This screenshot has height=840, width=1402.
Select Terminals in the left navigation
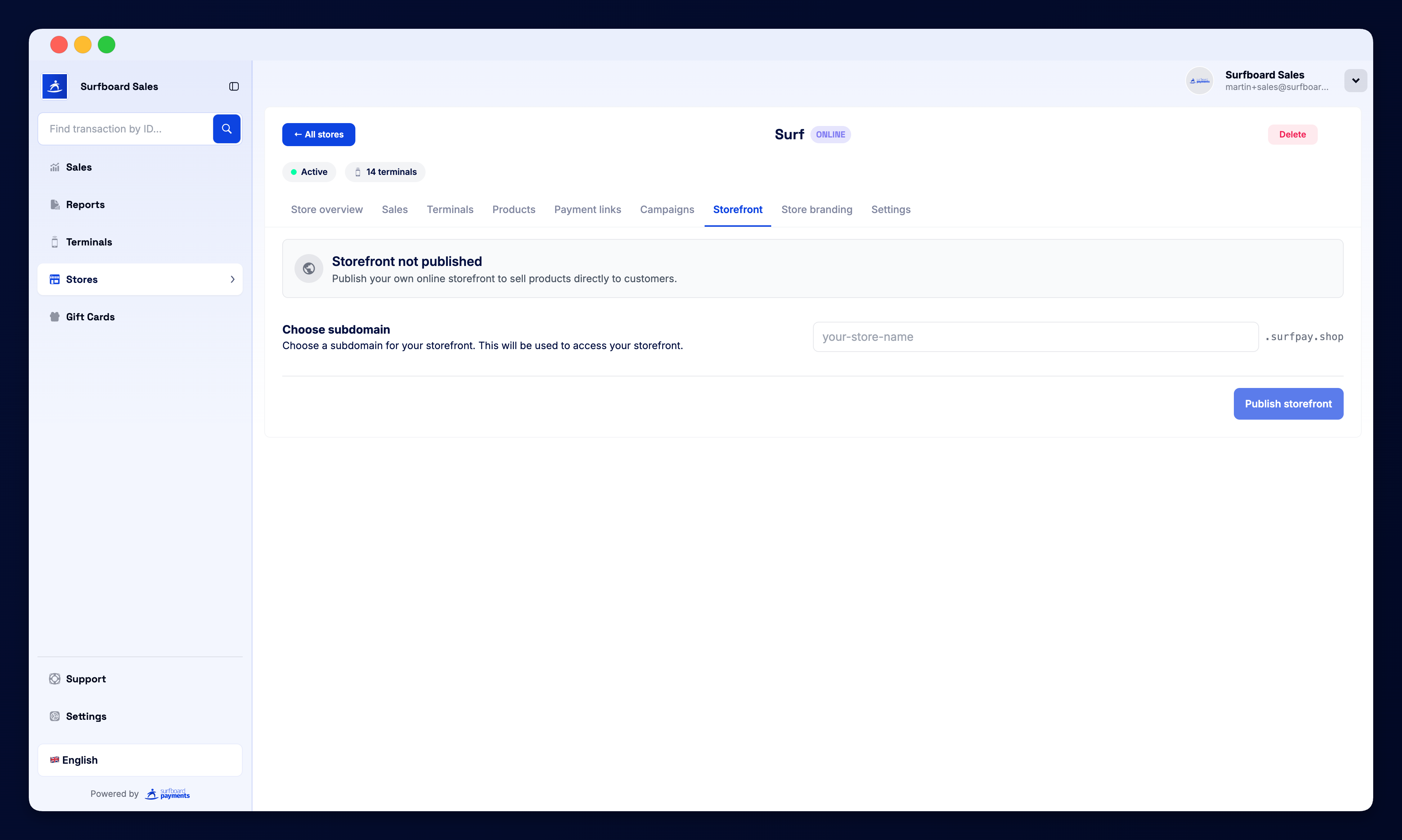(x=89, y=242)
